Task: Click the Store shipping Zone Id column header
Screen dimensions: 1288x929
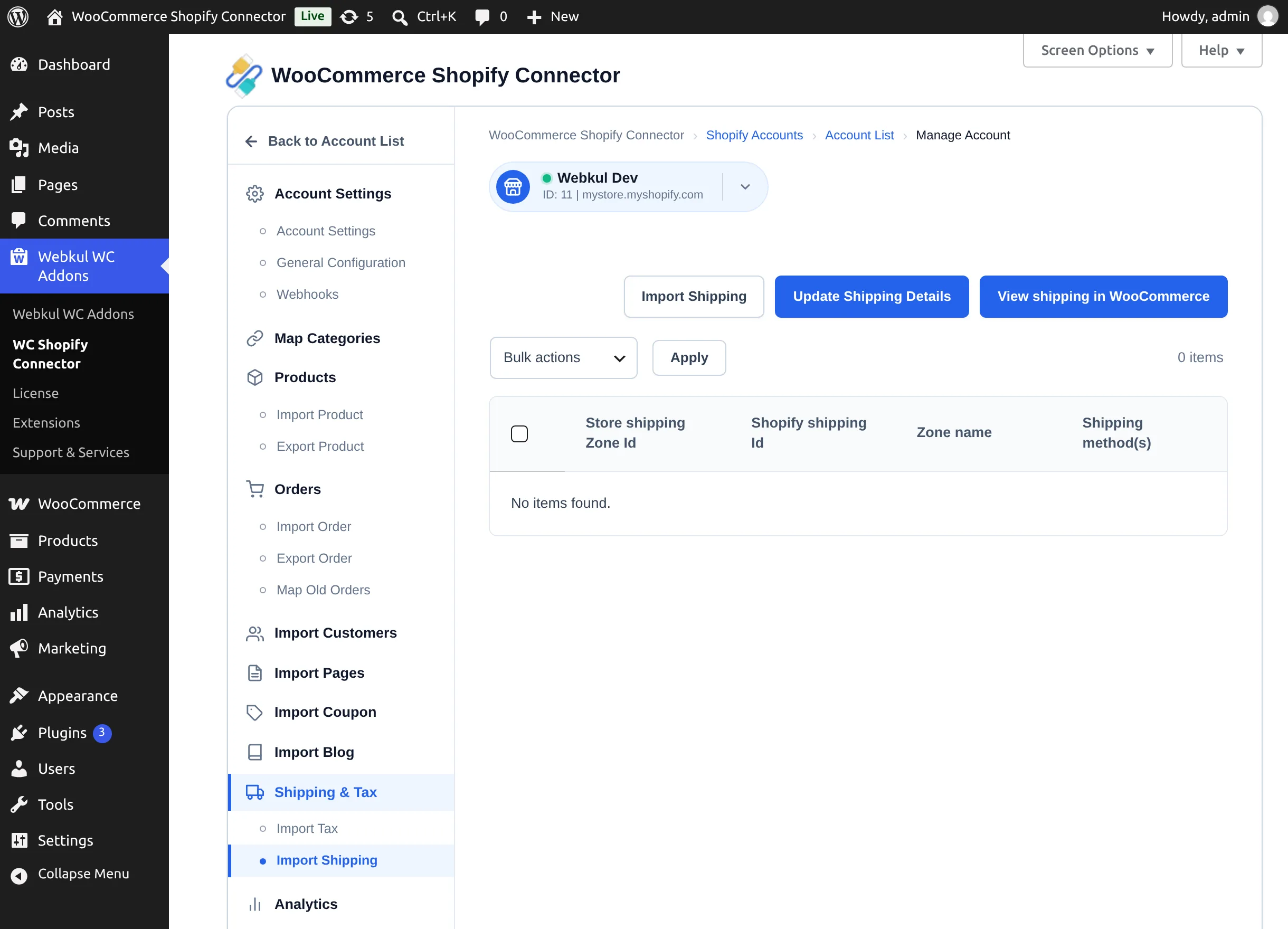Action: 635,433
